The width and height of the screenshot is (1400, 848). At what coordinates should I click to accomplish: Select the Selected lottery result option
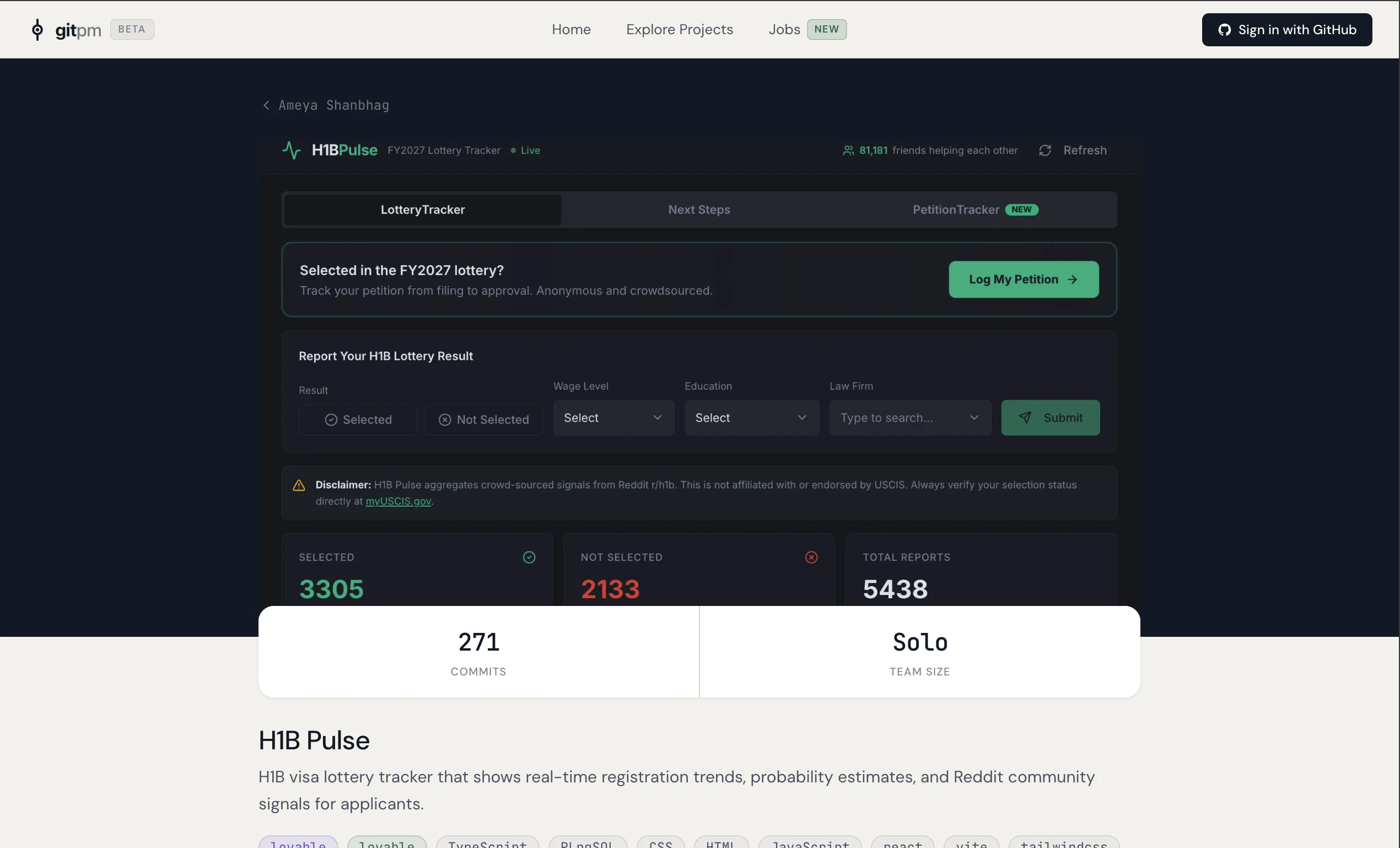point(357,420)
